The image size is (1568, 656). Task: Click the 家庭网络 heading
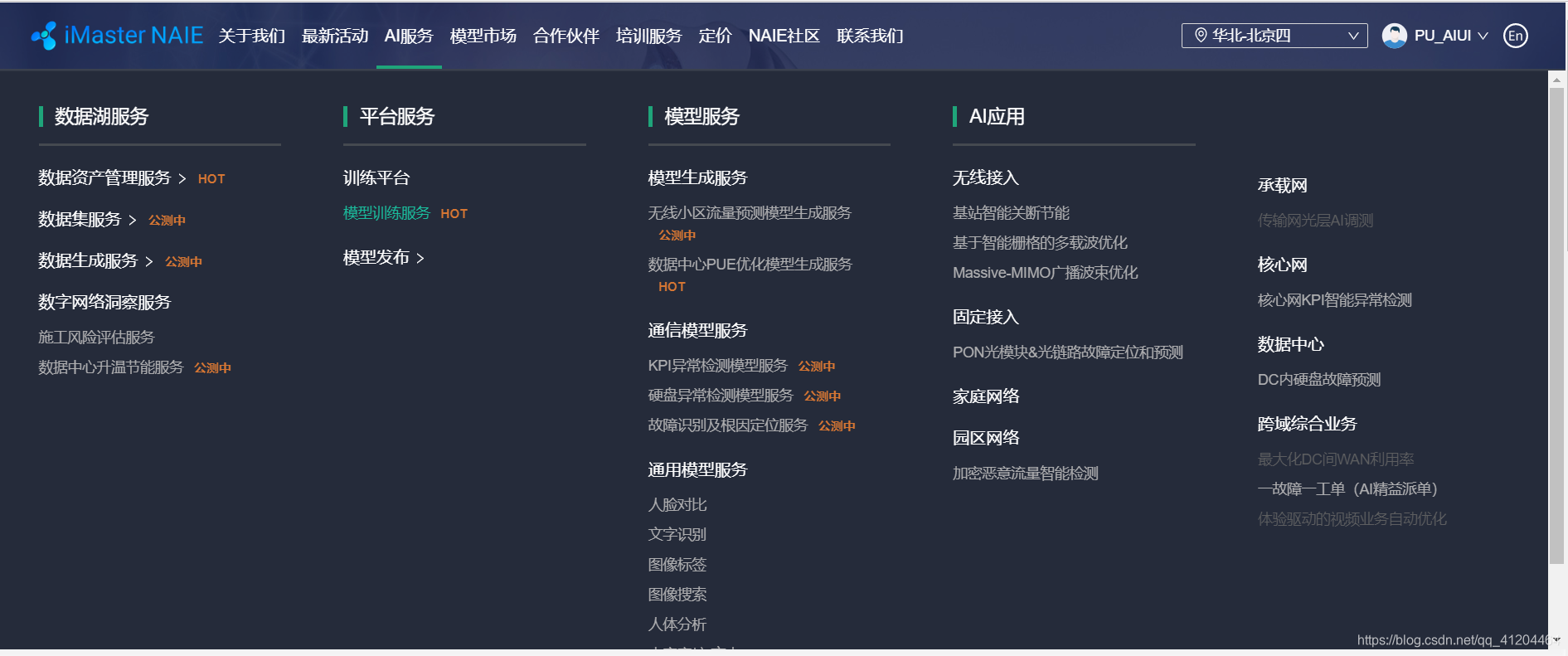click(x=986, y=396)
